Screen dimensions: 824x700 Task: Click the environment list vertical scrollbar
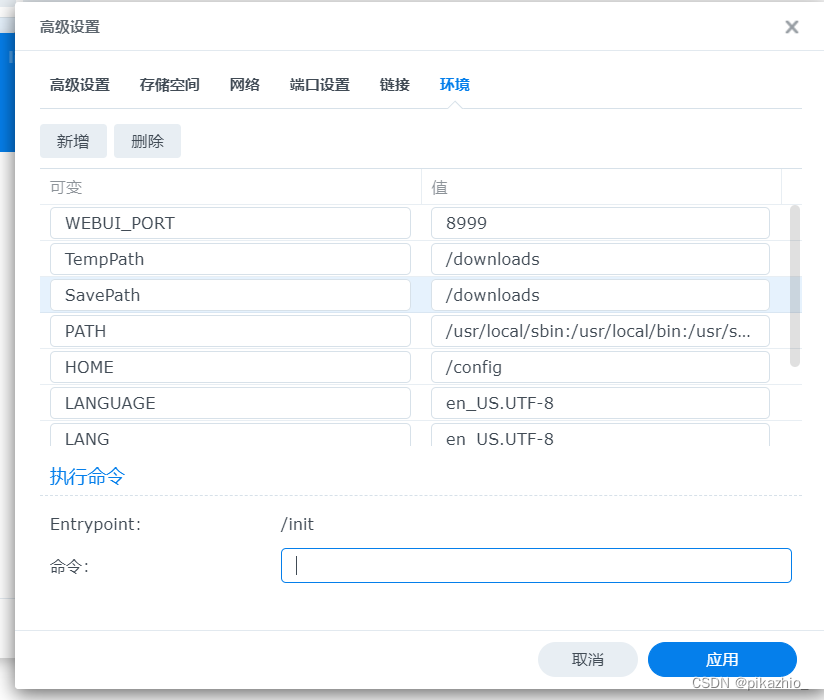pos(795,286)
